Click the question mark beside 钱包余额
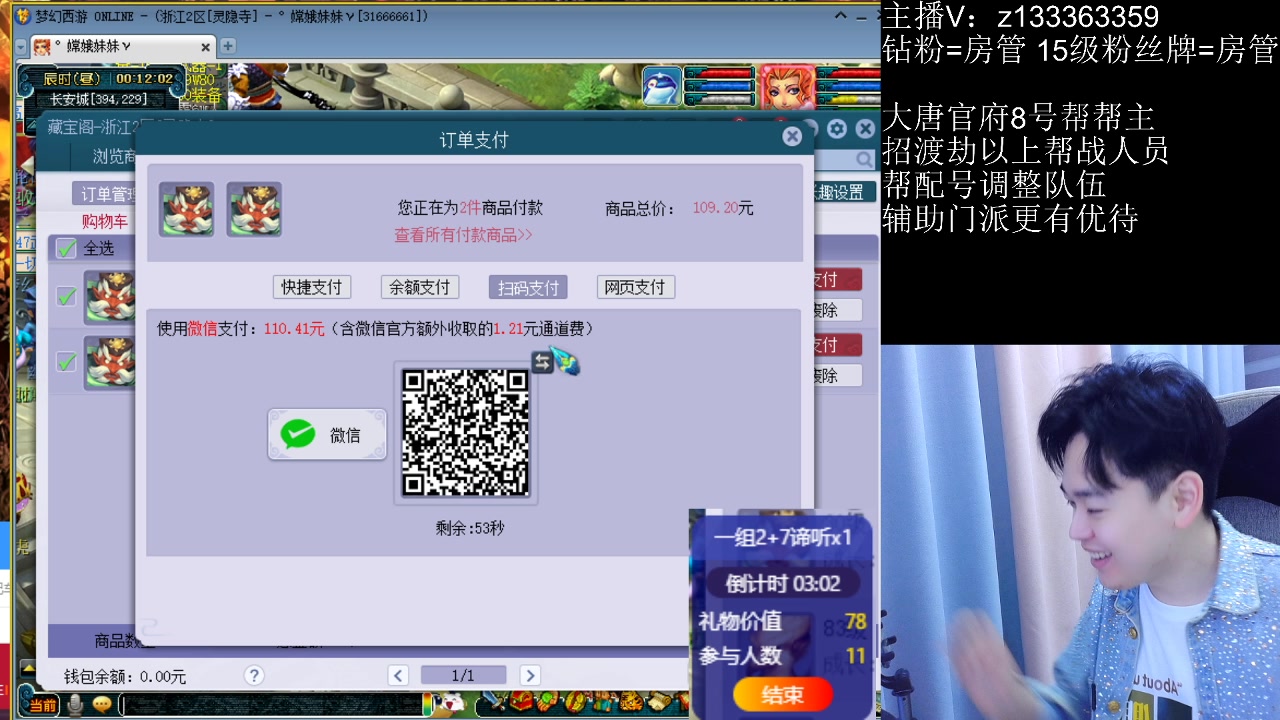1280x720 pixels. tap(254, 676)
